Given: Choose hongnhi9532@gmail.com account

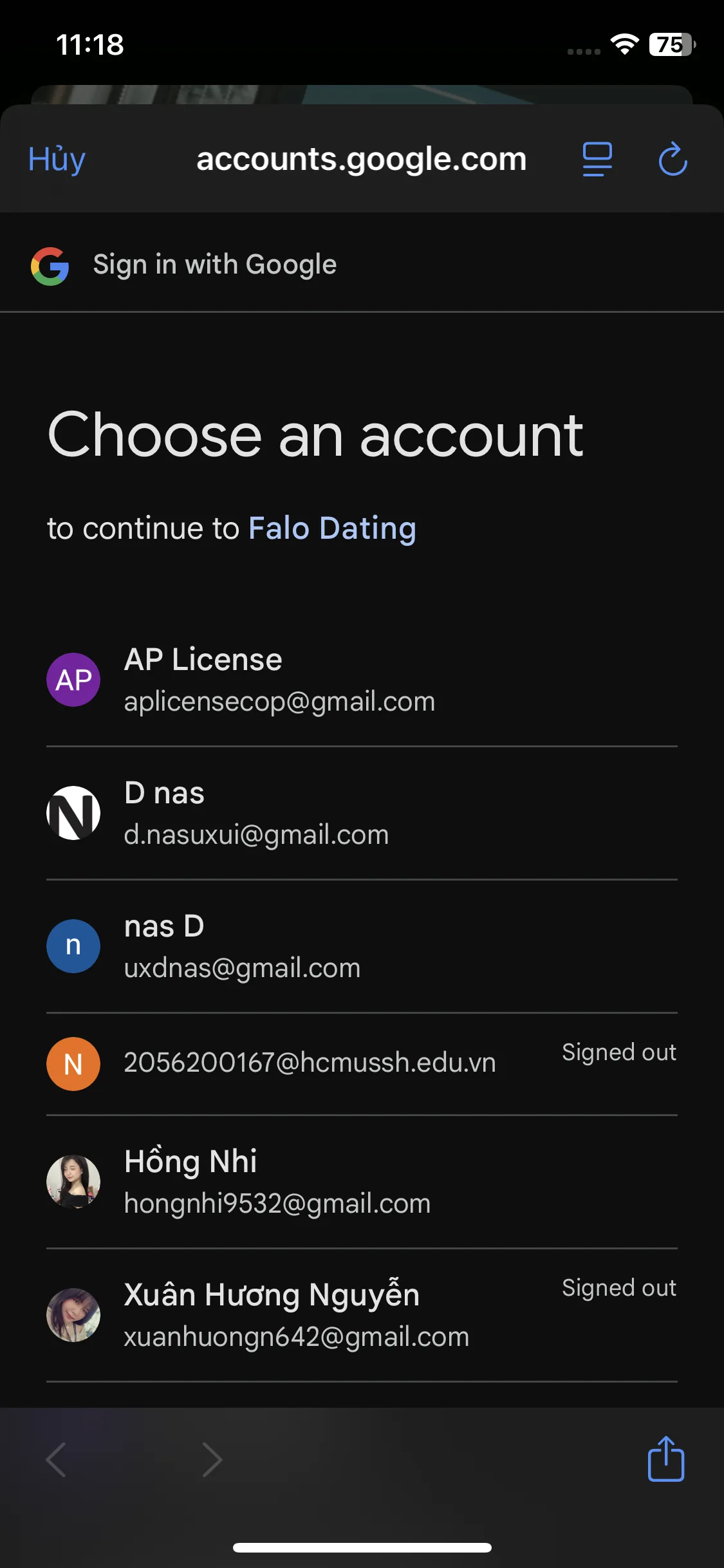Looking at the screenshot, I should point(277,1202).
